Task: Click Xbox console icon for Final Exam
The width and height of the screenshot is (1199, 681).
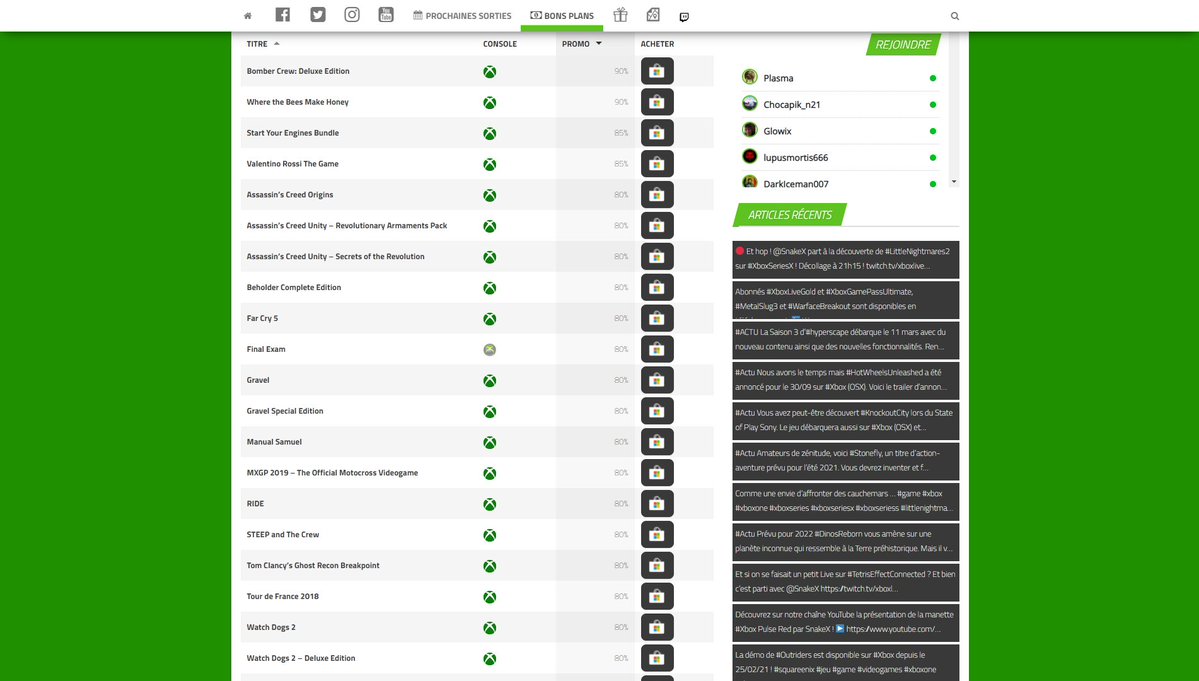Action: point(490,350)
